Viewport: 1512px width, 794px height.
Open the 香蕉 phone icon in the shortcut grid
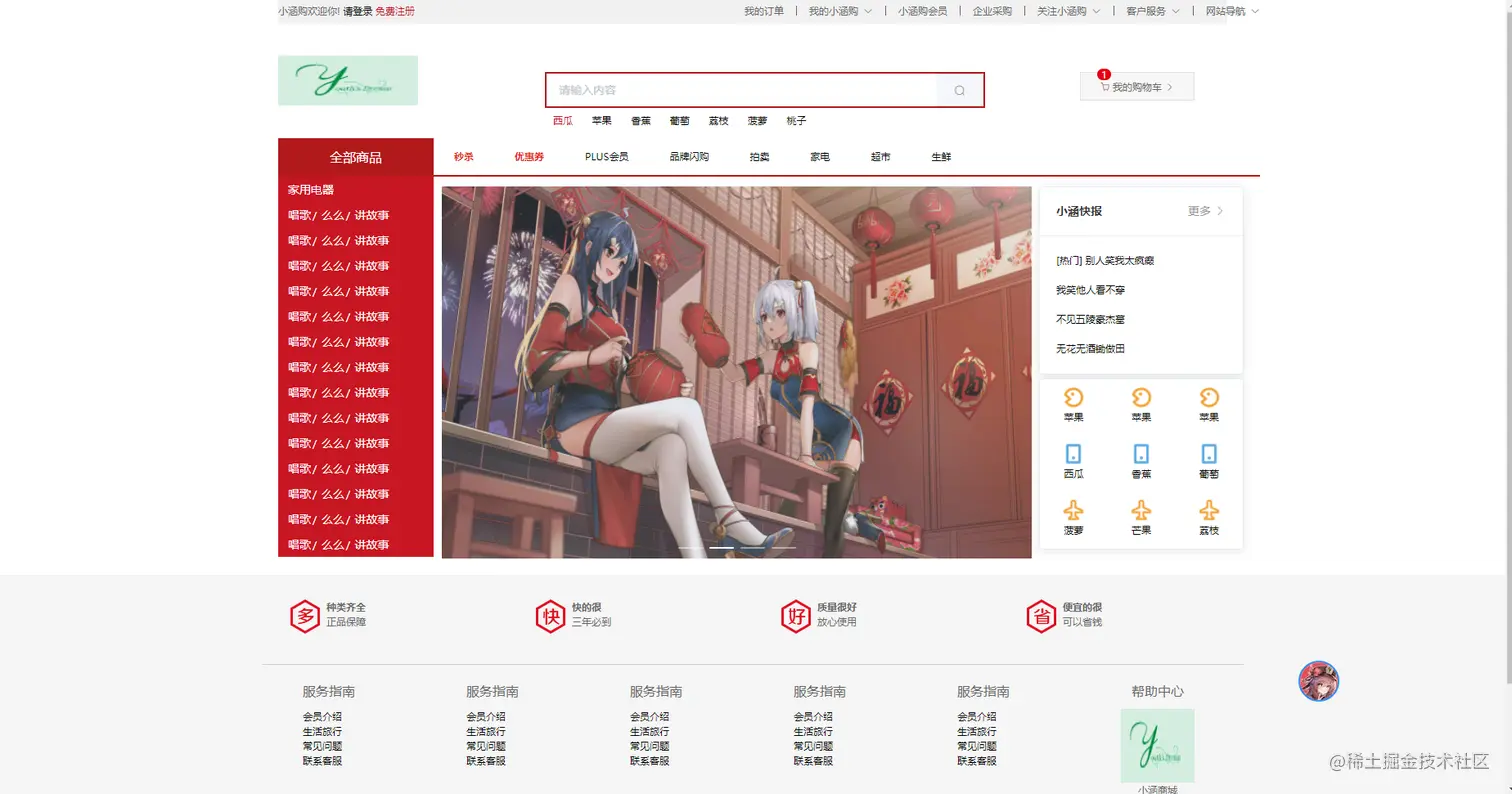[x=1141, y=454]
